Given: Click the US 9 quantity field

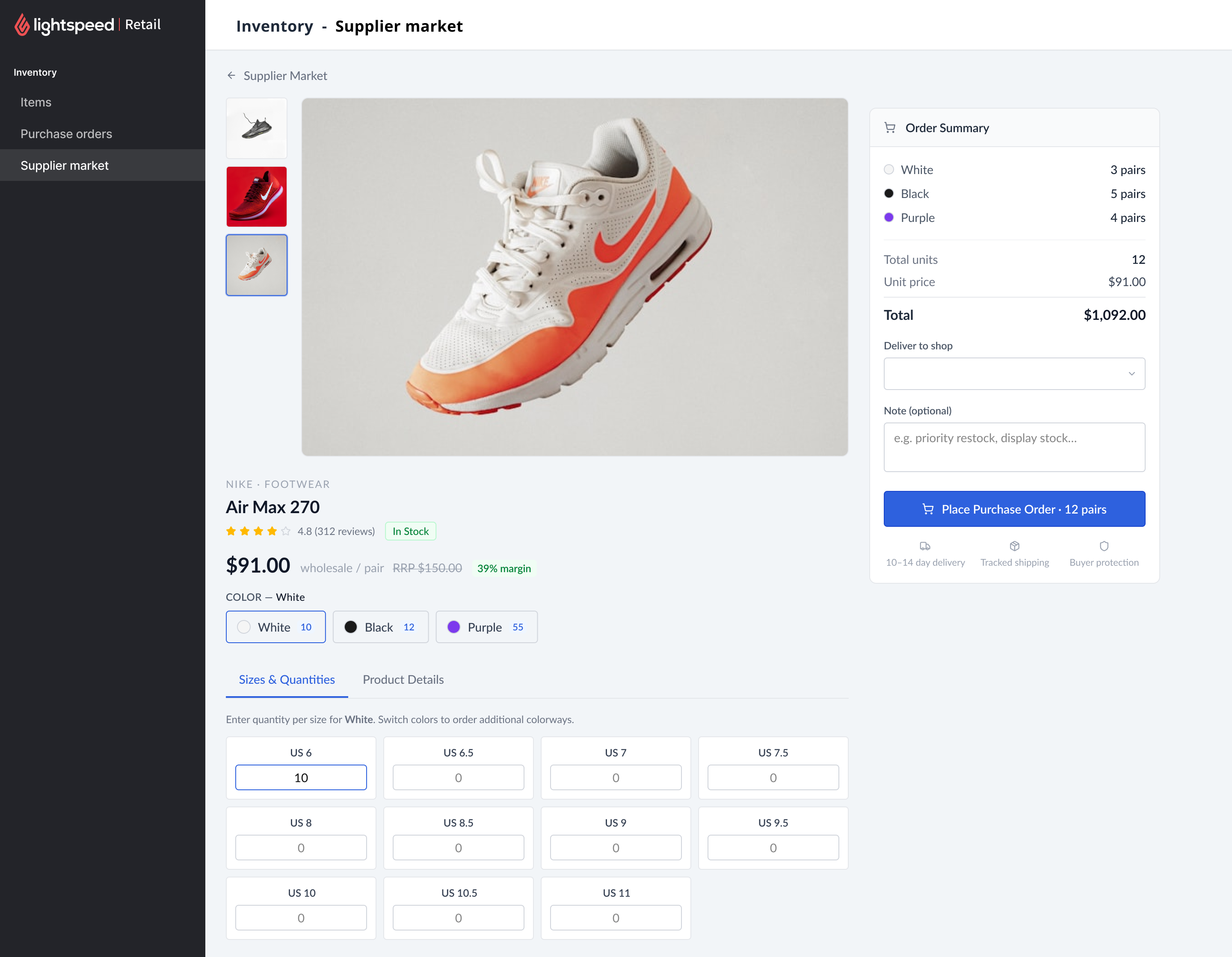Looking at the screenshot, I should [616, 848].
